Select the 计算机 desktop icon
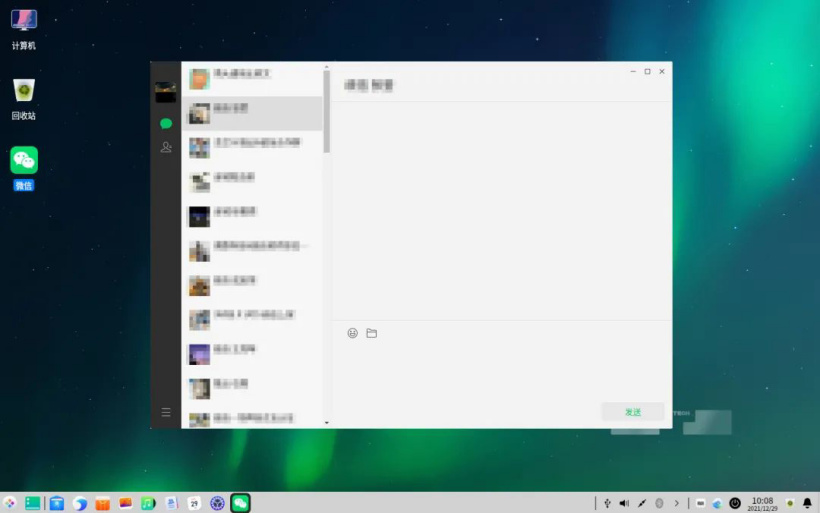Viewport: 820px width, 513px height. (24, 29)
